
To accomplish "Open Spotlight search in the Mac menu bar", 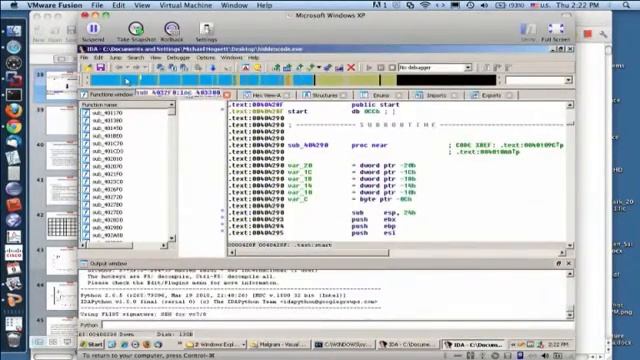I will pos(626,5).
